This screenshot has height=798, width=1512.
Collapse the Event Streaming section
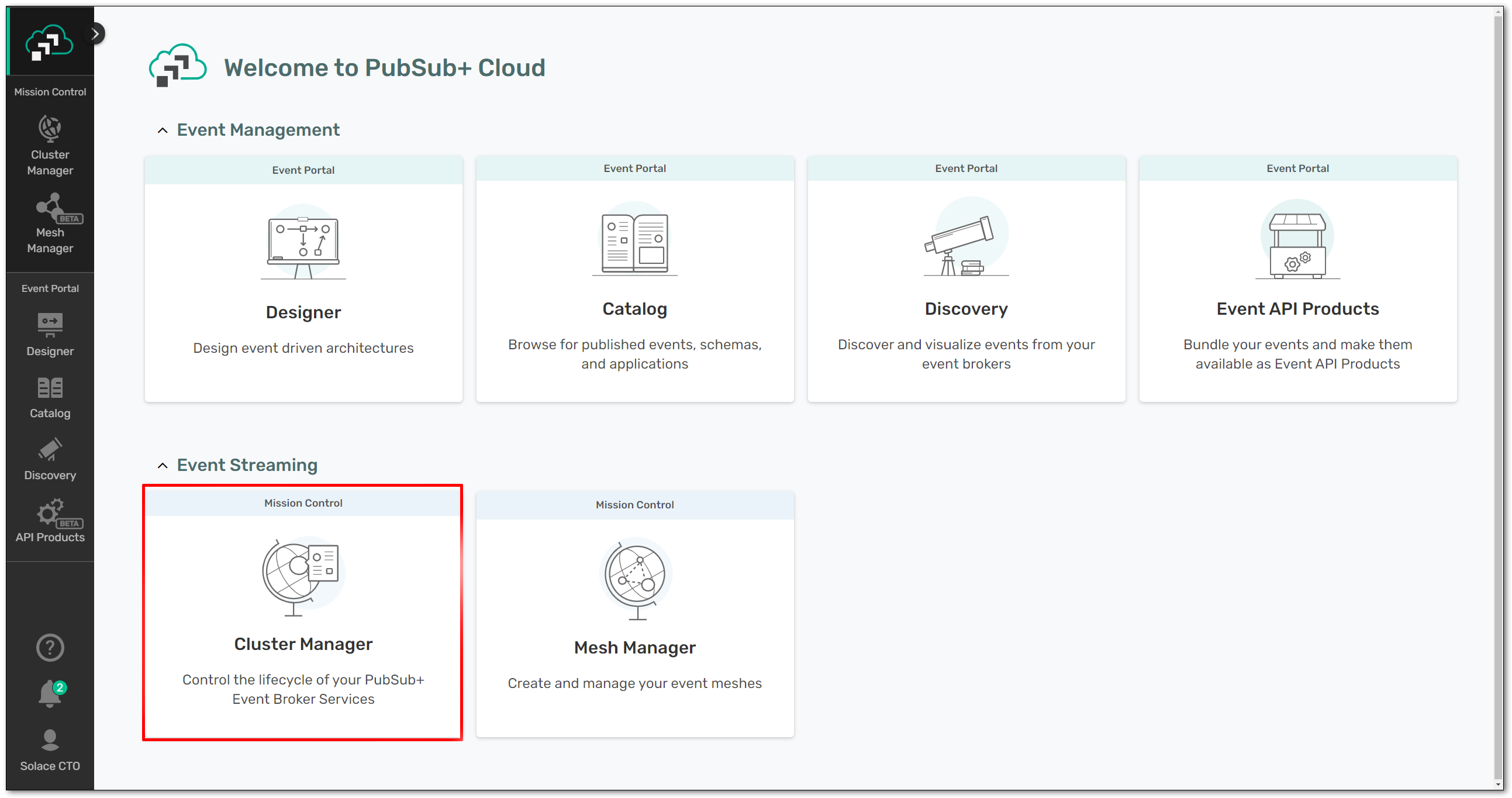[163, 466]
